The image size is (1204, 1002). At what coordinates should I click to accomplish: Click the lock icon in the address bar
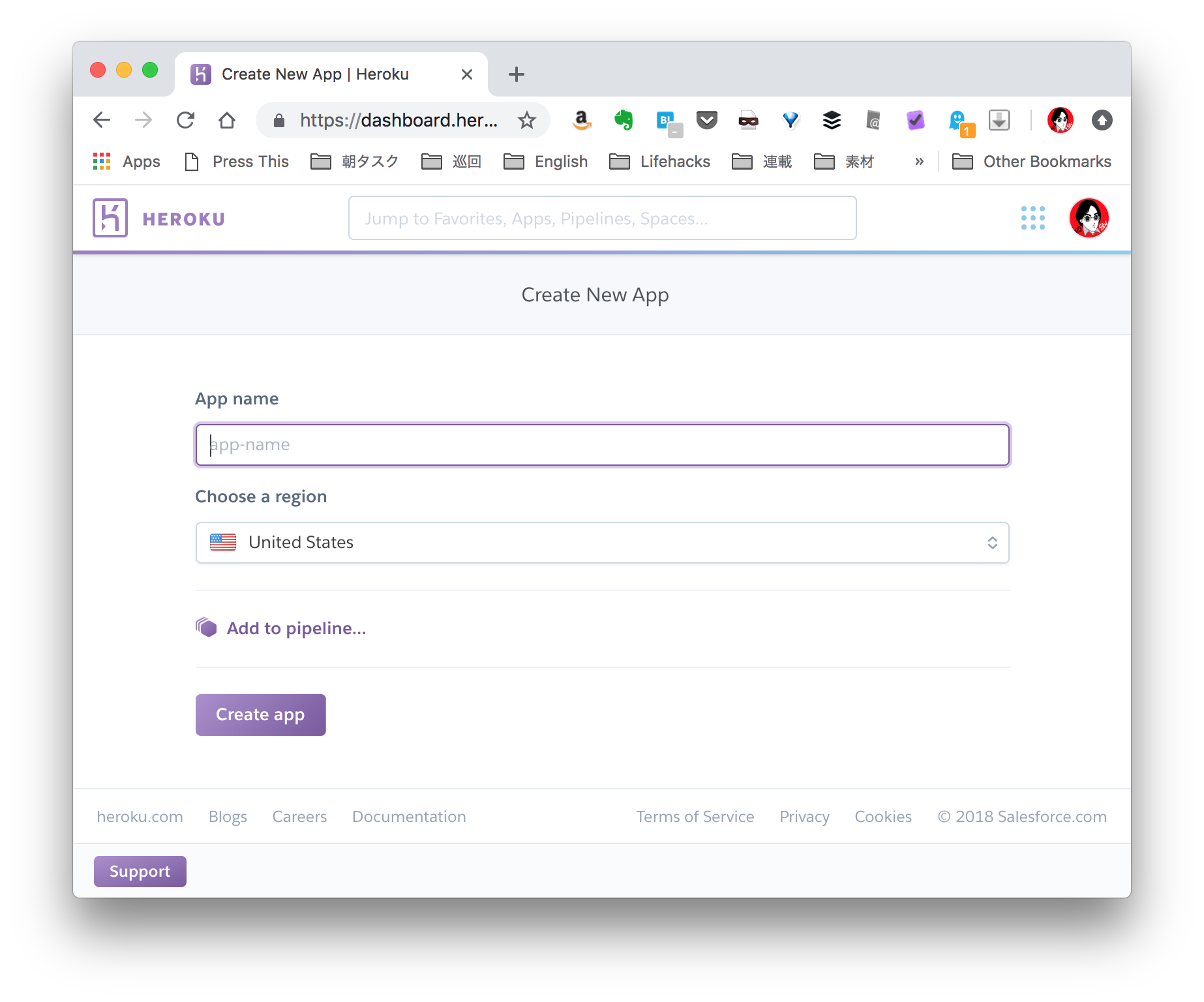point(279,120)
